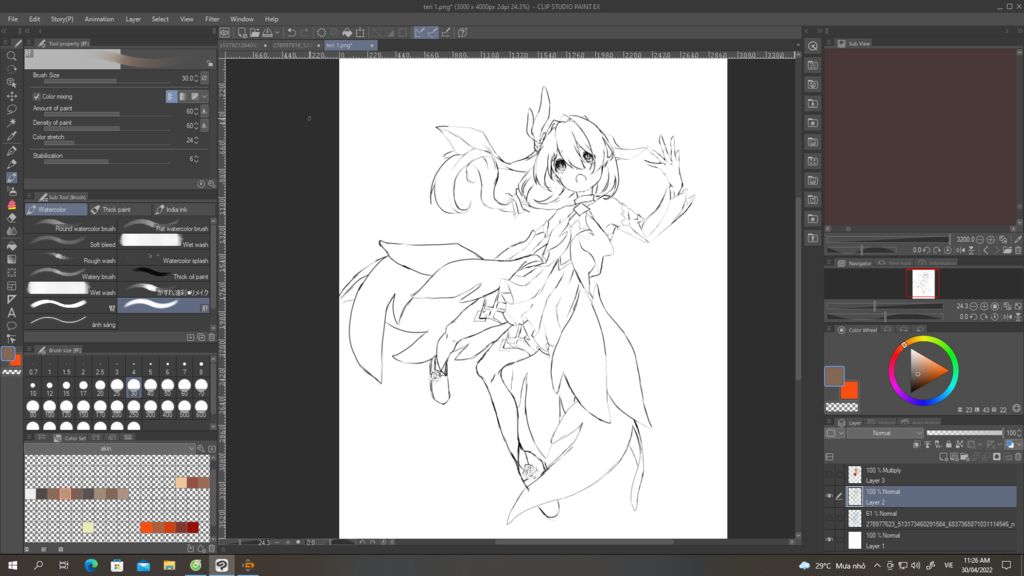Open the Quick Access search material icon

coord(812,46)
